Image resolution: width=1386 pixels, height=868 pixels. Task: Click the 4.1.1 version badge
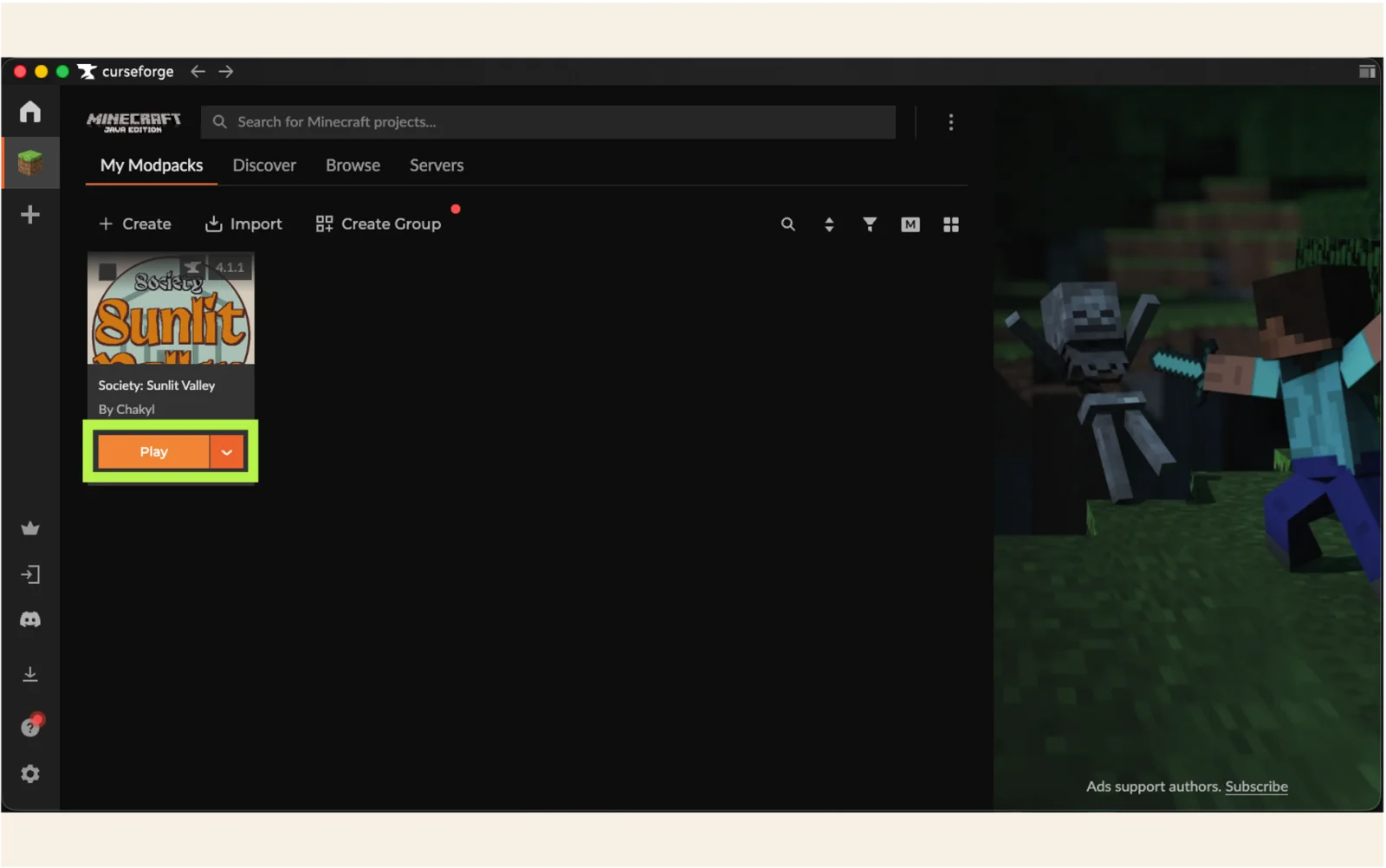click(x=230, y=268)
